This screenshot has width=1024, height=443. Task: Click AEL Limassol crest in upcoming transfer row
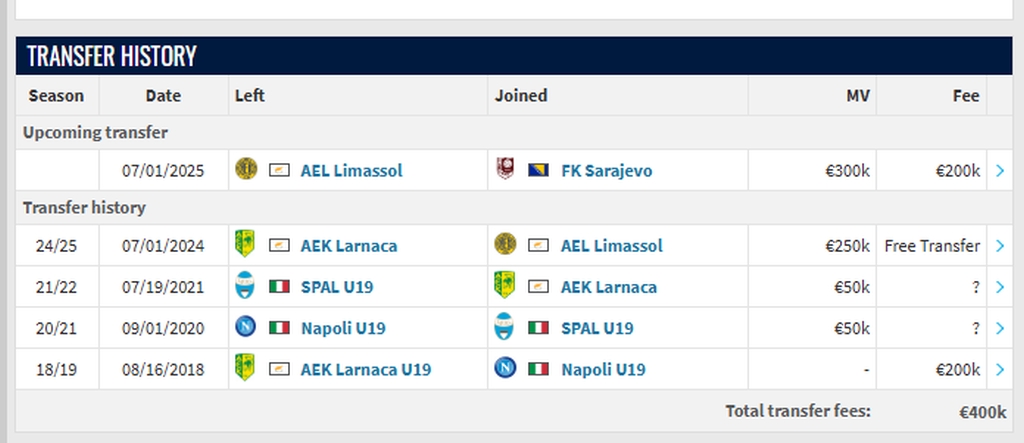point(246,169)
